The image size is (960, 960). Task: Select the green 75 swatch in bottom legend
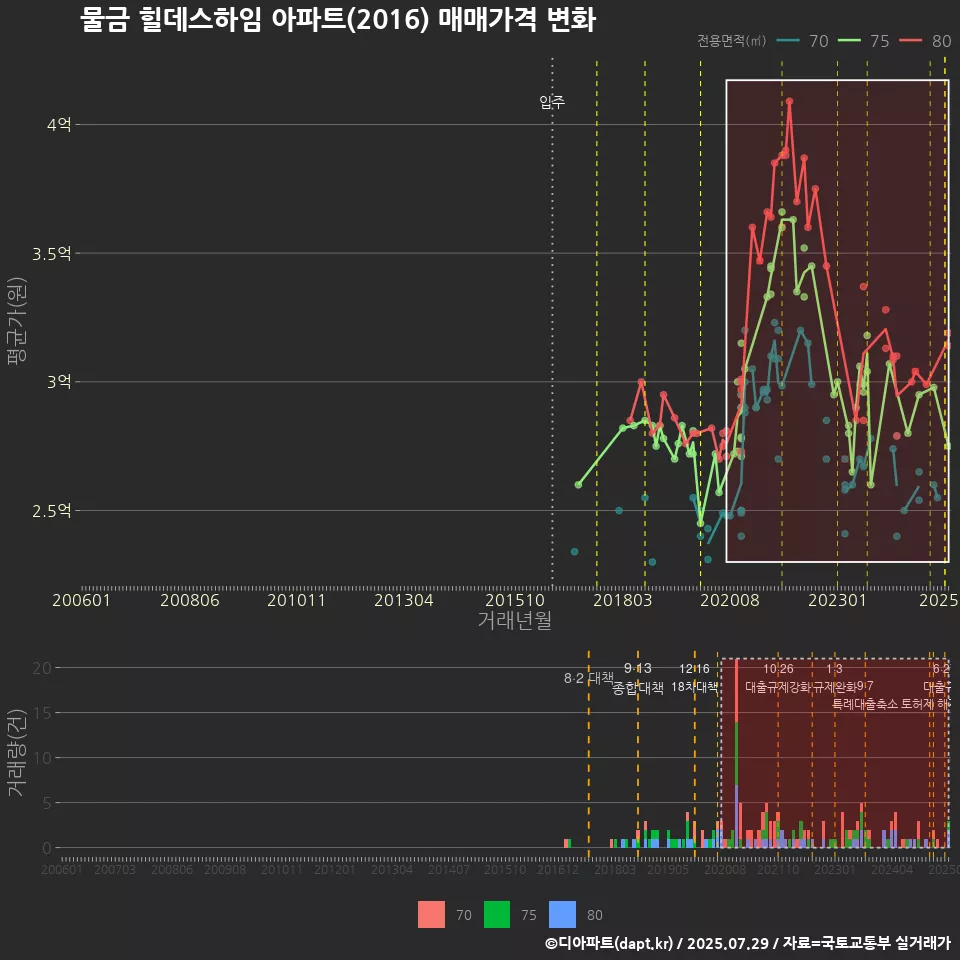(x=497, y=915)
